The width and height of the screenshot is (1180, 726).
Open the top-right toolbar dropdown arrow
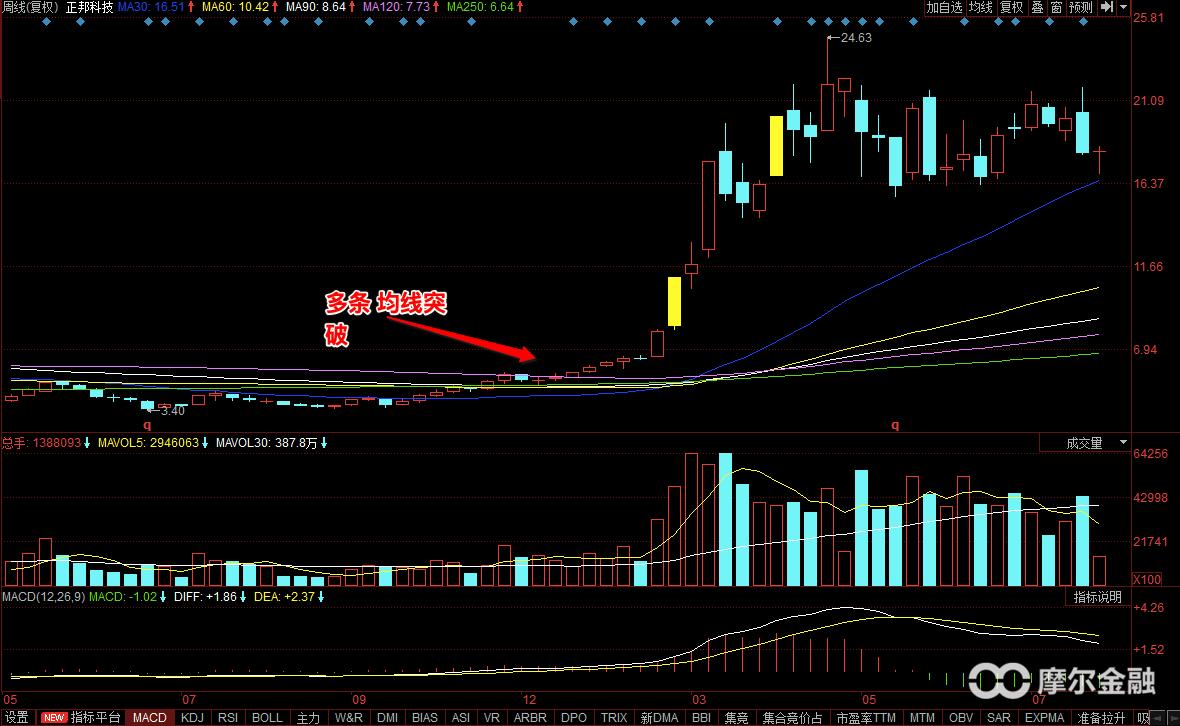click(x=1124, y=7)
